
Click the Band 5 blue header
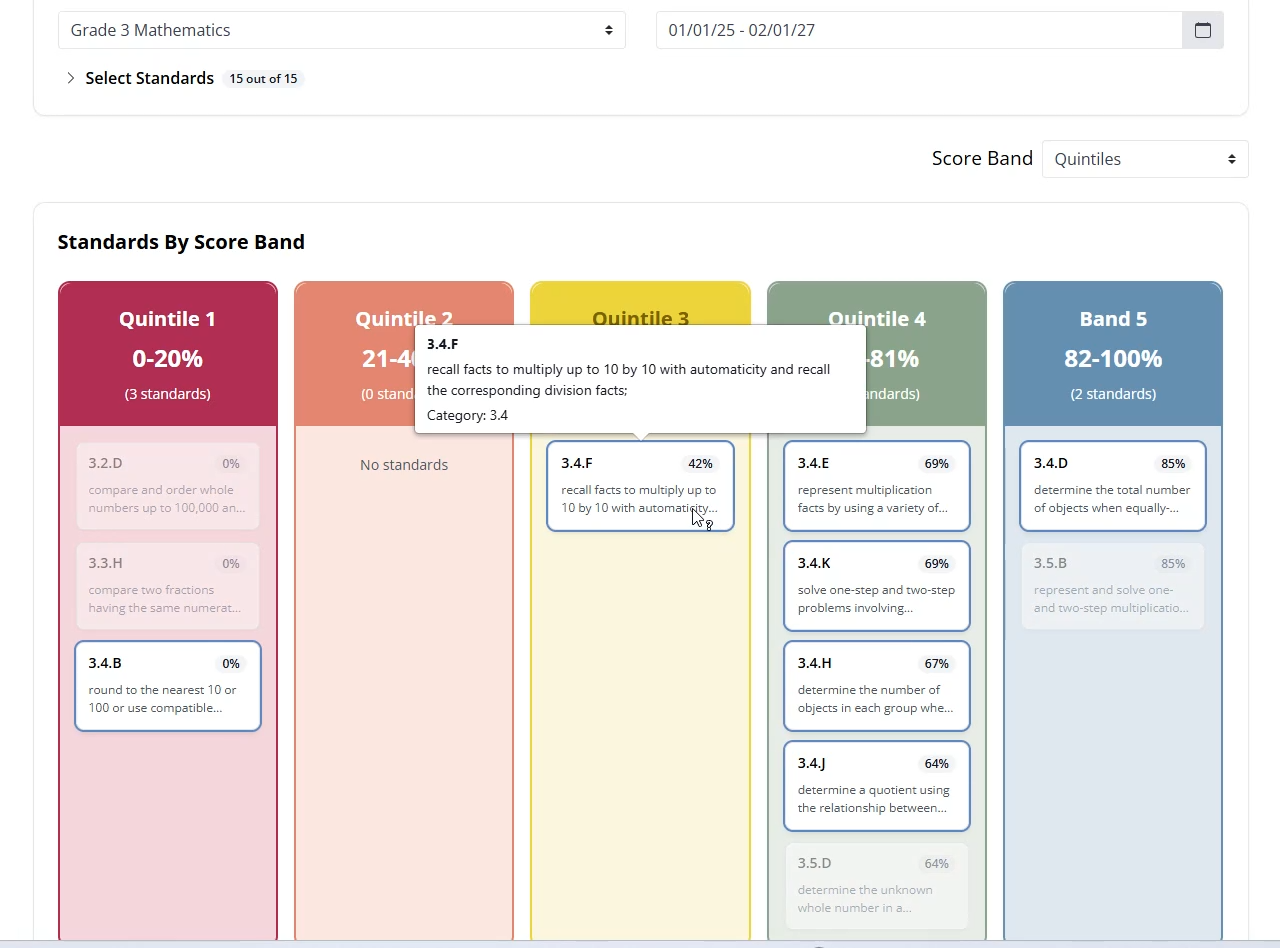[x=1113, y=354]
